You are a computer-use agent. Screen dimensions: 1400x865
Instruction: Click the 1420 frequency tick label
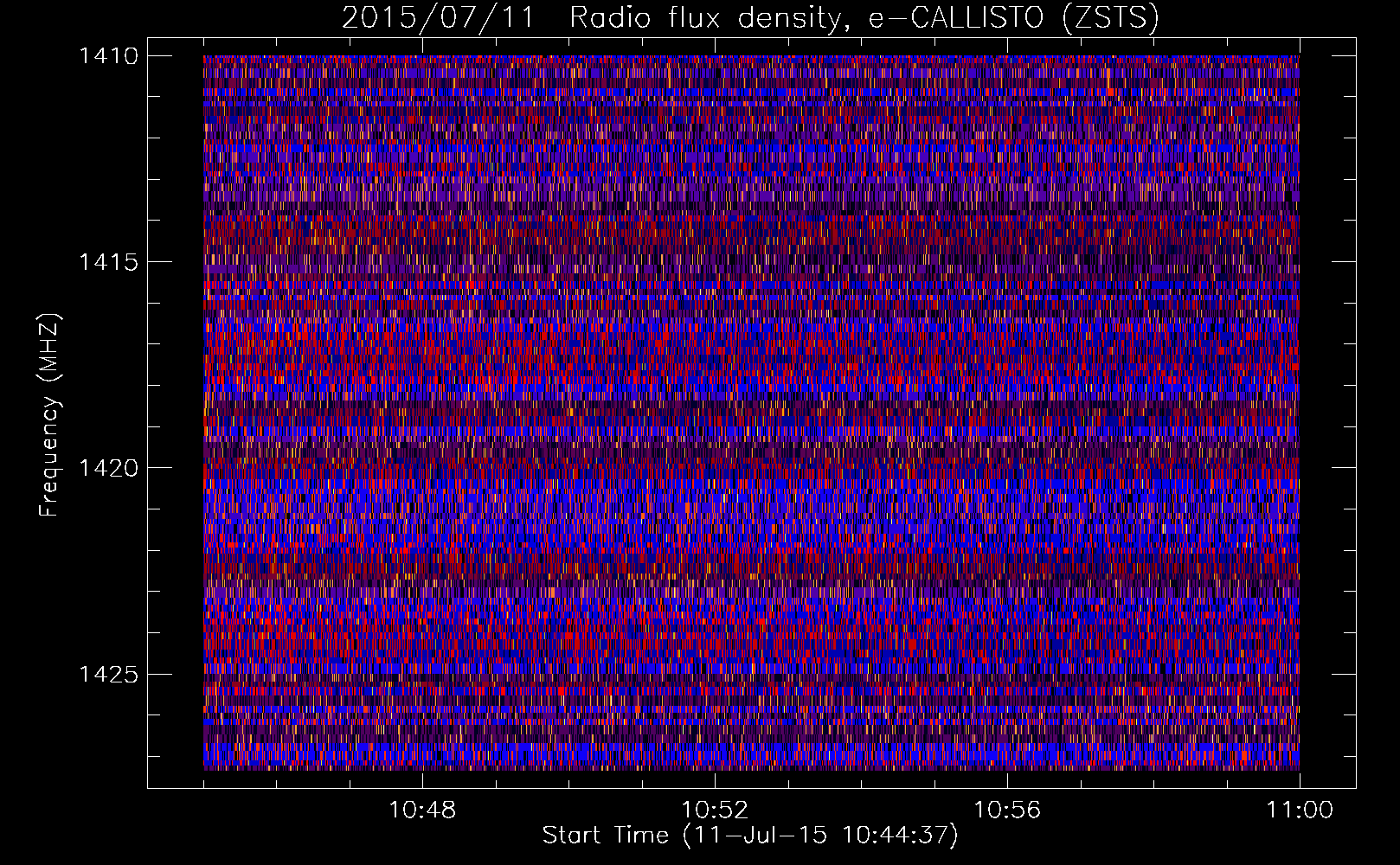pyautogui.click(x=108, y=468)
